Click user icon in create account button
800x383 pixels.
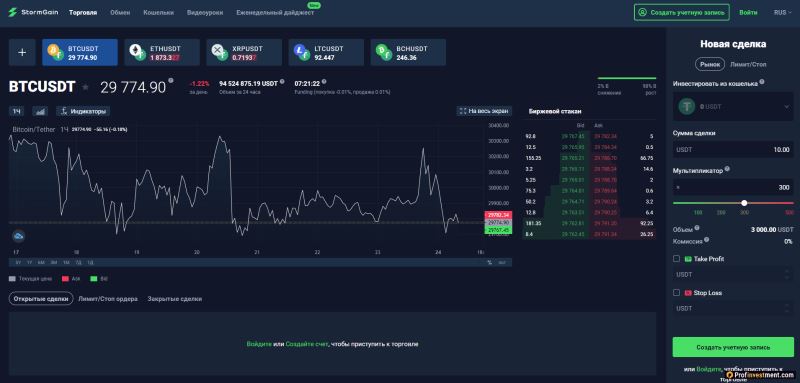pyautogui.click(x=642, y=12)
